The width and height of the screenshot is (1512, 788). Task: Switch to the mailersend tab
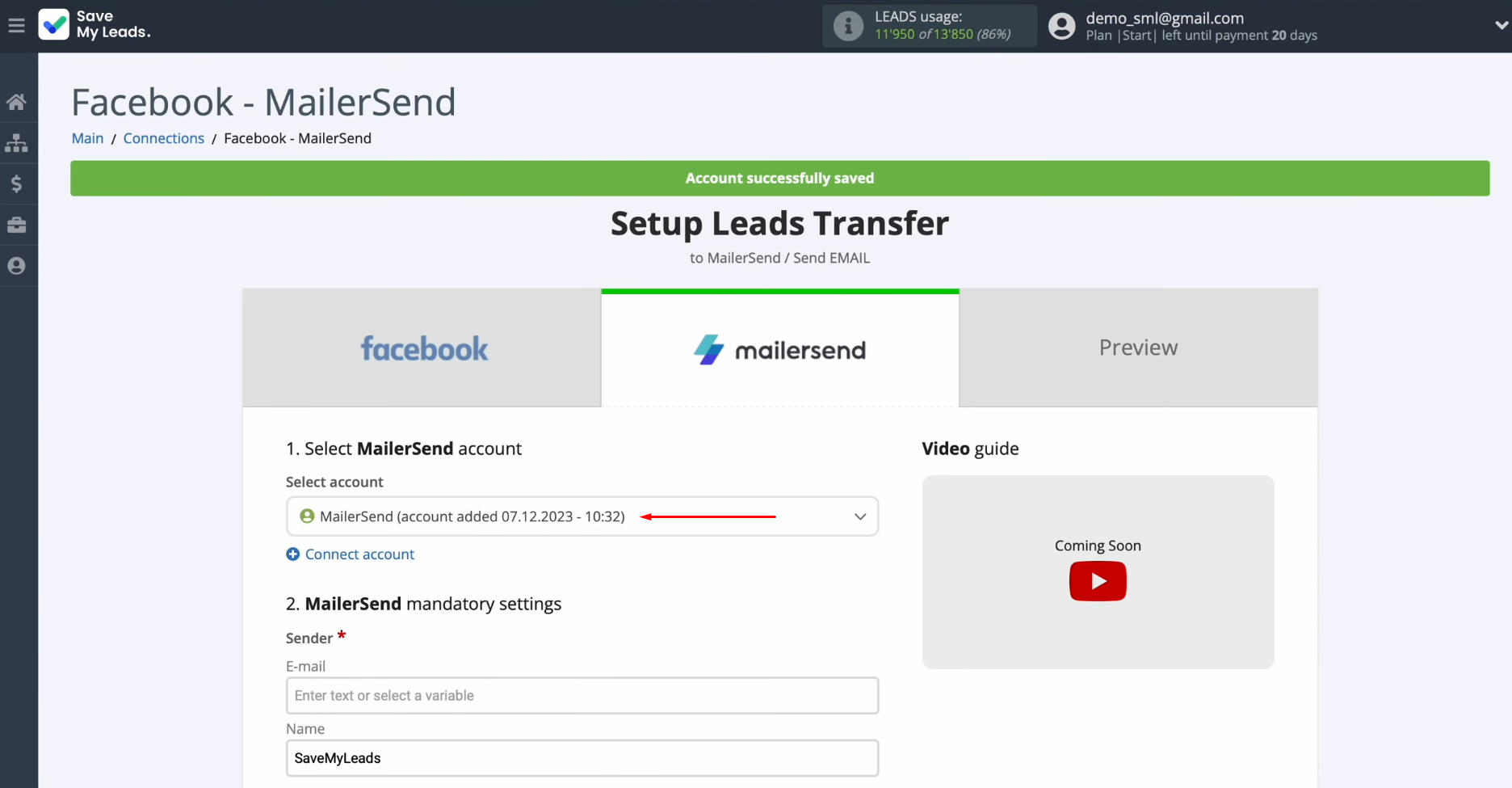(x=780, y=349)
